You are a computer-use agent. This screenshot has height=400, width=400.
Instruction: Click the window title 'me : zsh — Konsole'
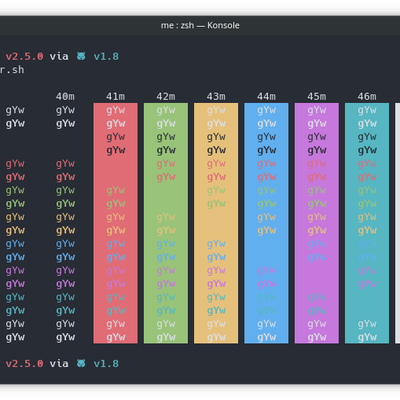click(x=200, y=25)
